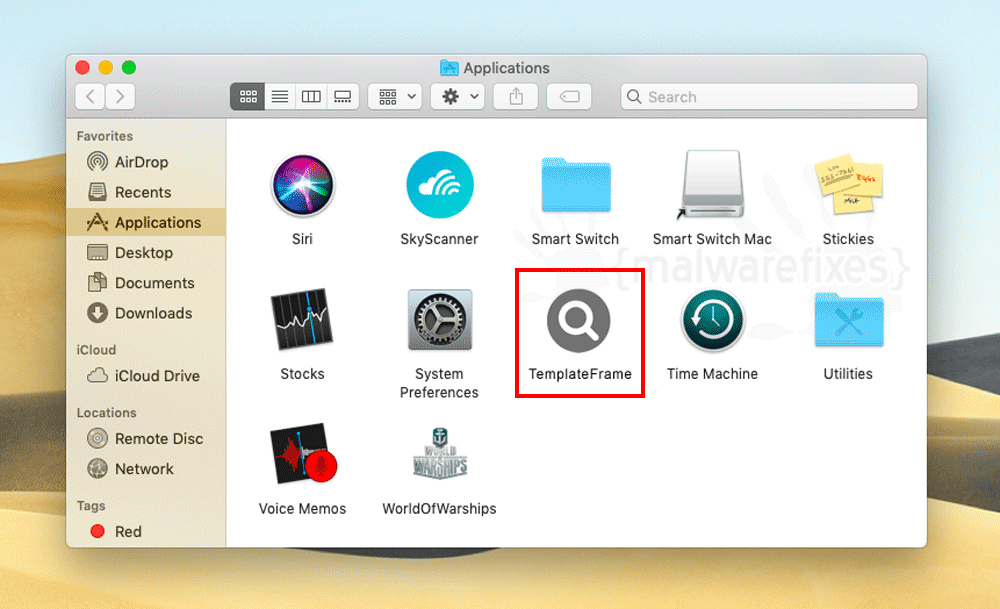Focus the Search field
The image size is (1000, 609).
(769, 97)
